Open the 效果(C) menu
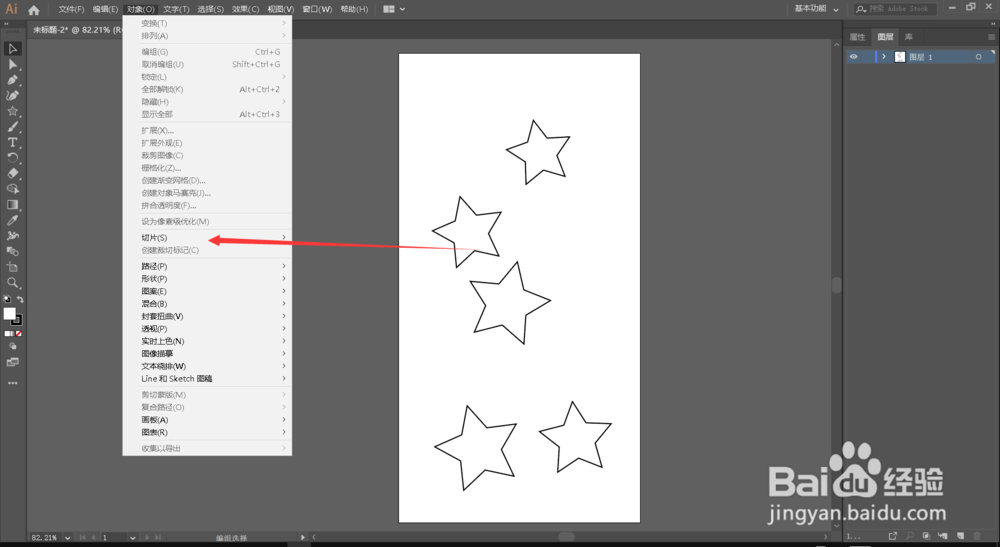This screenshot has height=547, width=1000. (x=246, y=9)
